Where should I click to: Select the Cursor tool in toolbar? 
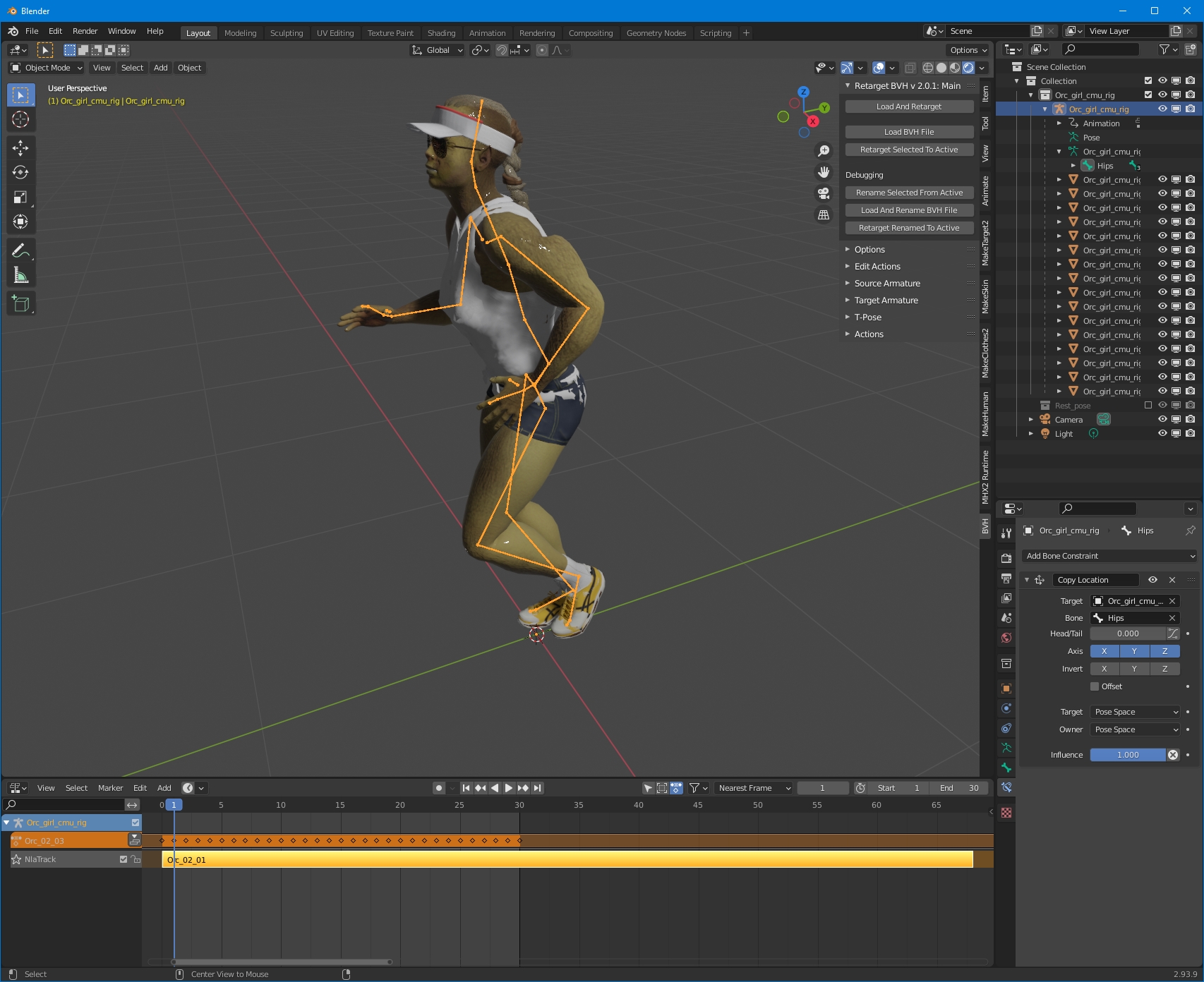click(x=20, y=119)
